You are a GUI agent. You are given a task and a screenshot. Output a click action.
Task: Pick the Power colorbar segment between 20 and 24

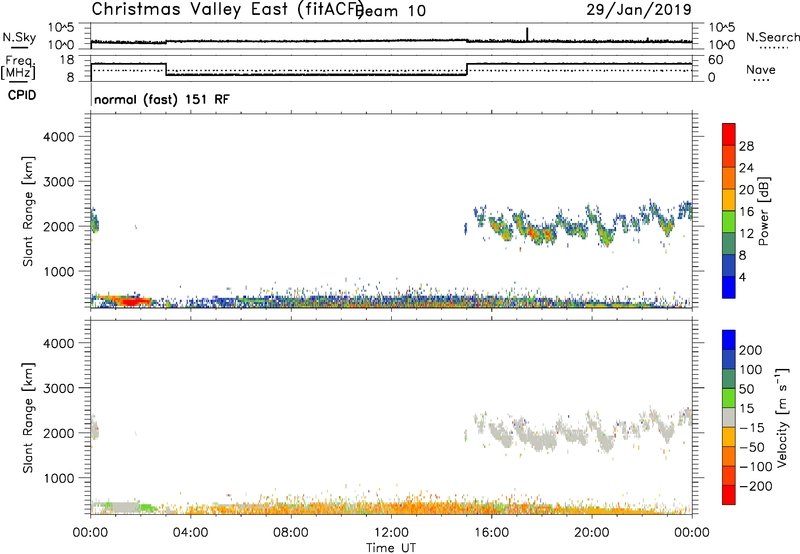(729, 178)
